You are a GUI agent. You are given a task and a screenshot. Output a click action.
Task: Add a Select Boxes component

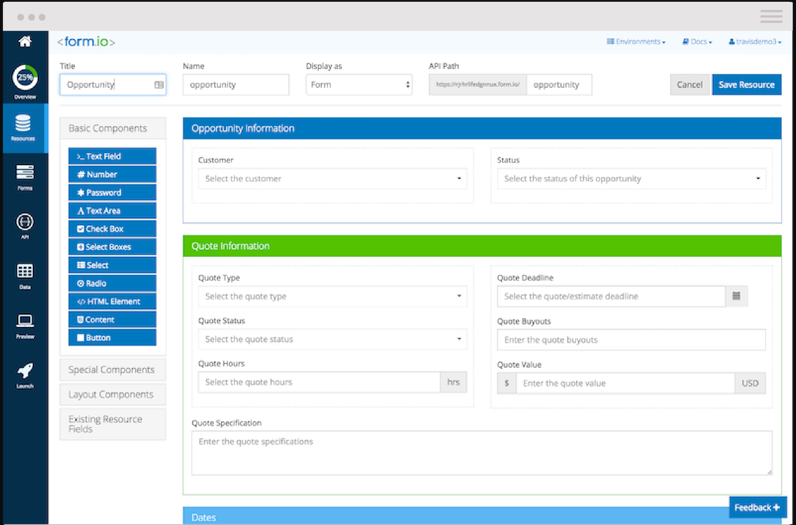tap(112, 247)
